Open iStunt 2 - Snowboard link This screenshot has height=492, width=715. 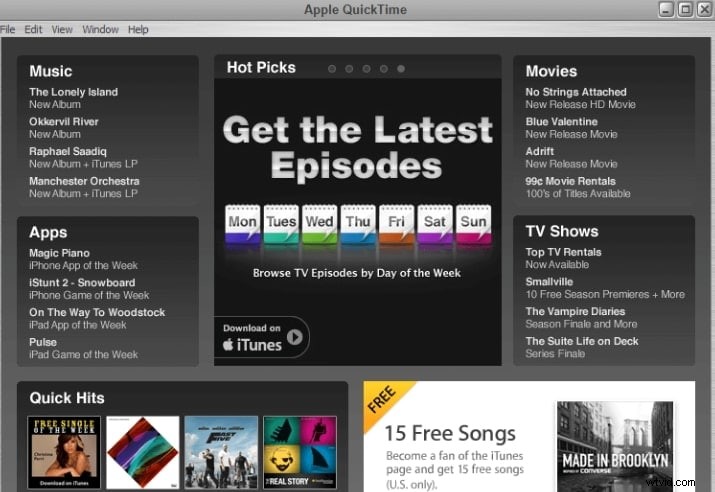click(89, 289)
